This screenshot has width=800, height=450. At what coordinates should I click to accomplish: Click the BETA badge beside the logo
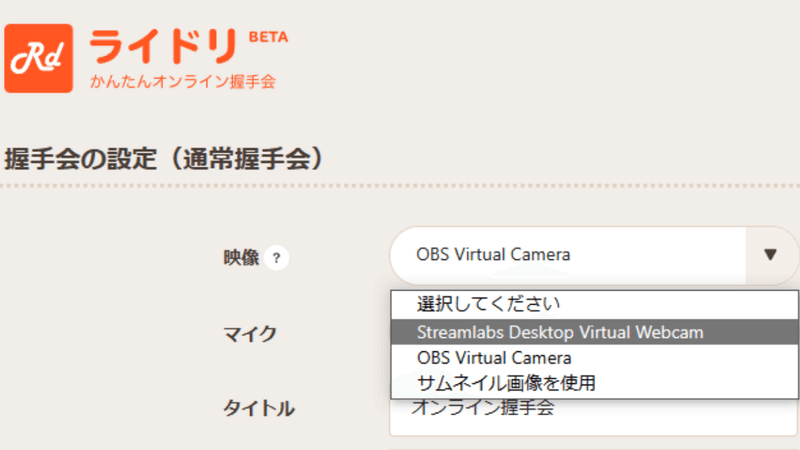pyautogui.click(x=268, y=37)
